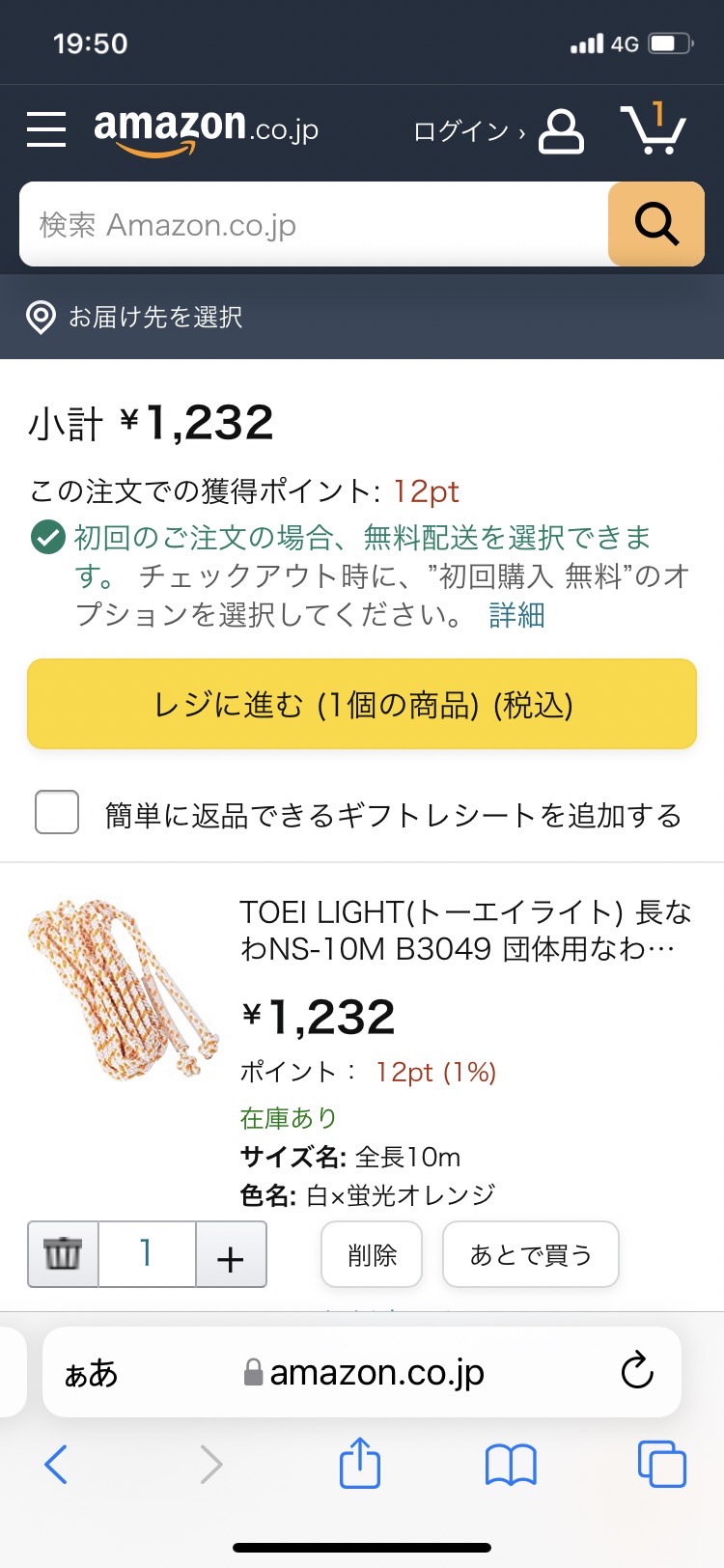Open the hamburger navigation menu
Viewport: 724px width, 1568px height.
tap(46, 128)
